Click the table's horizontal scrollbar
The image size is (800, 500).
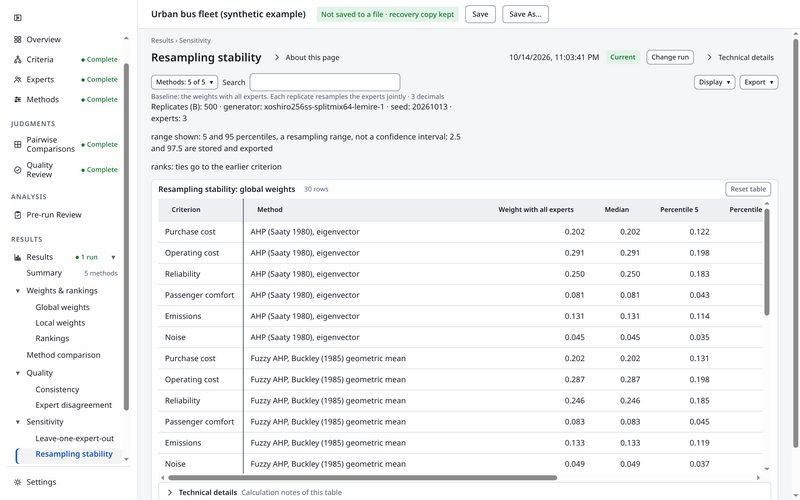coord(362,478)
